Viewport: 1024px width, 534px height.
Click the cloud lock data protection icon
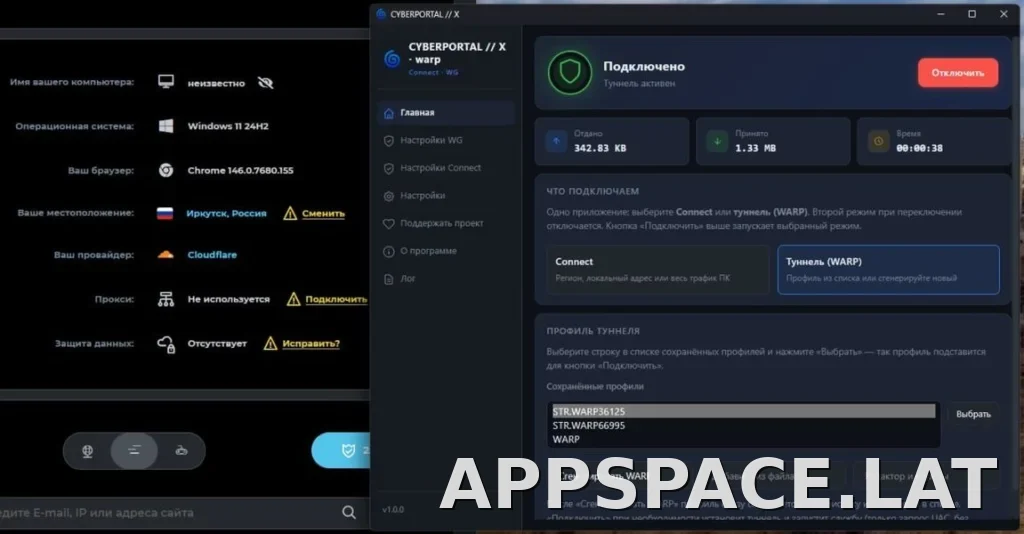[x=166, y=344]
